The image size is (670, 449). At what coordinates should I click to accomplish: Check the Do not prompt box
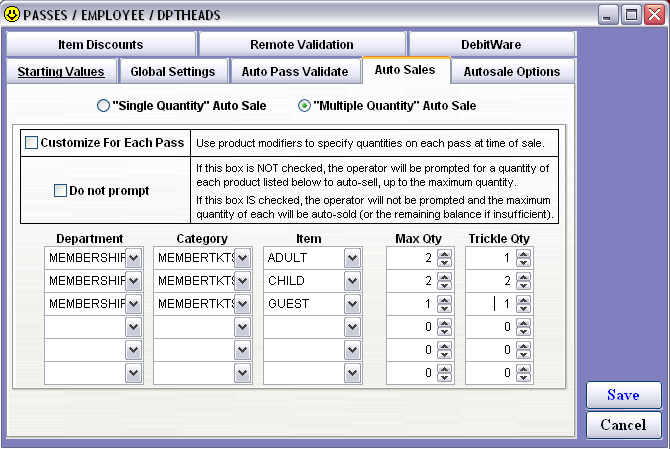click(x=60, y=191)
